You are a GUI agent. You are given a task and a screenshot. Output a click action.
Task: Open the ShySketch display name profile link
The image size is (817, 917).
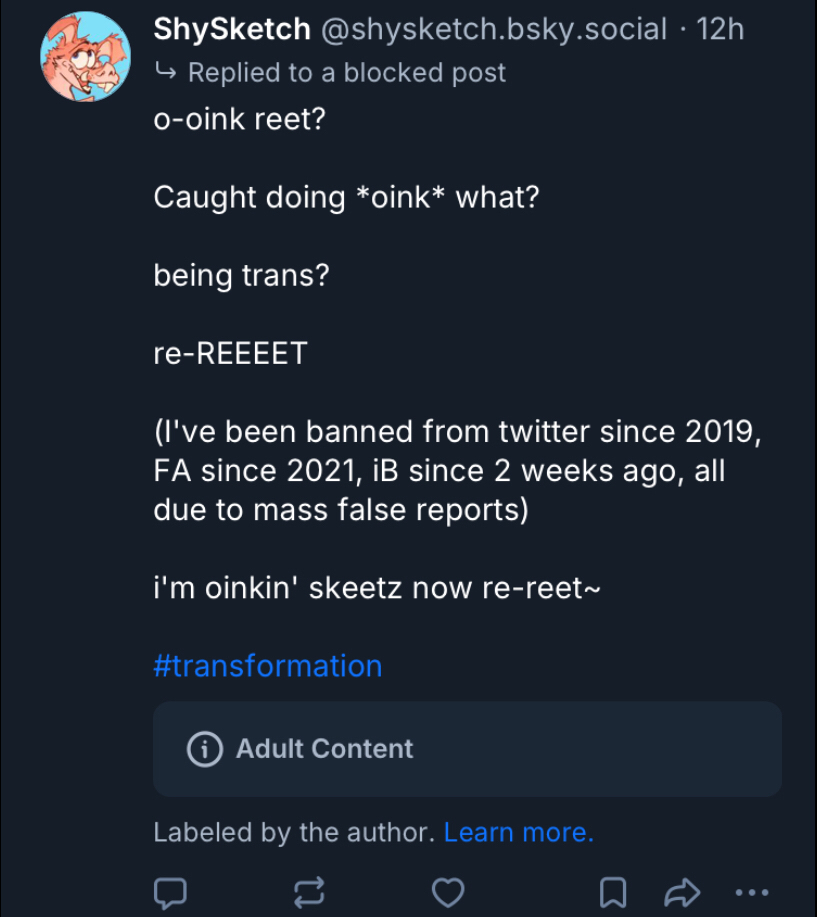(231, 29)
